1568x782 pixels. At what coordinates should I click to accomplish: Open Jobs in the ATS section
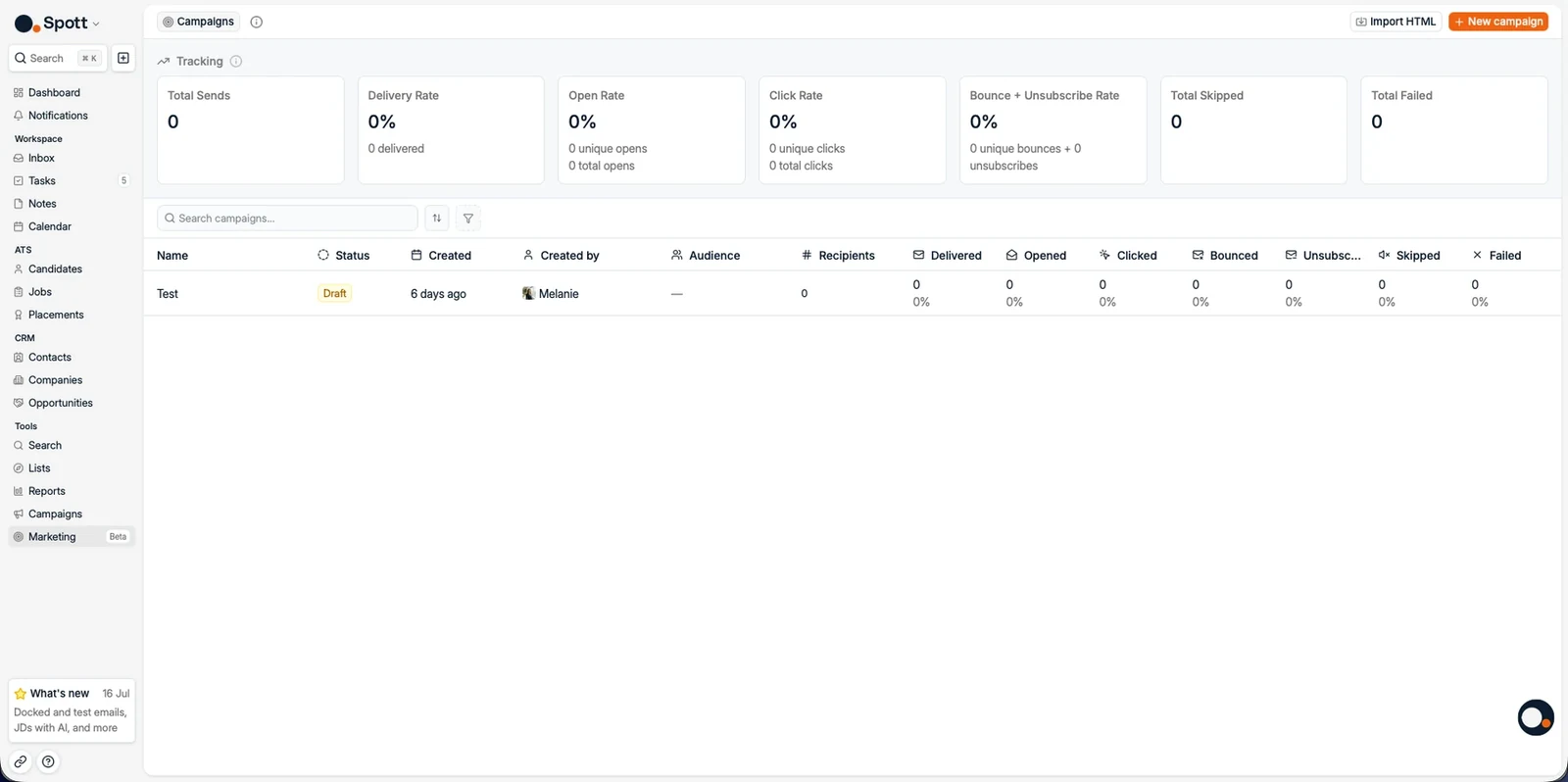tap(72, 292)
